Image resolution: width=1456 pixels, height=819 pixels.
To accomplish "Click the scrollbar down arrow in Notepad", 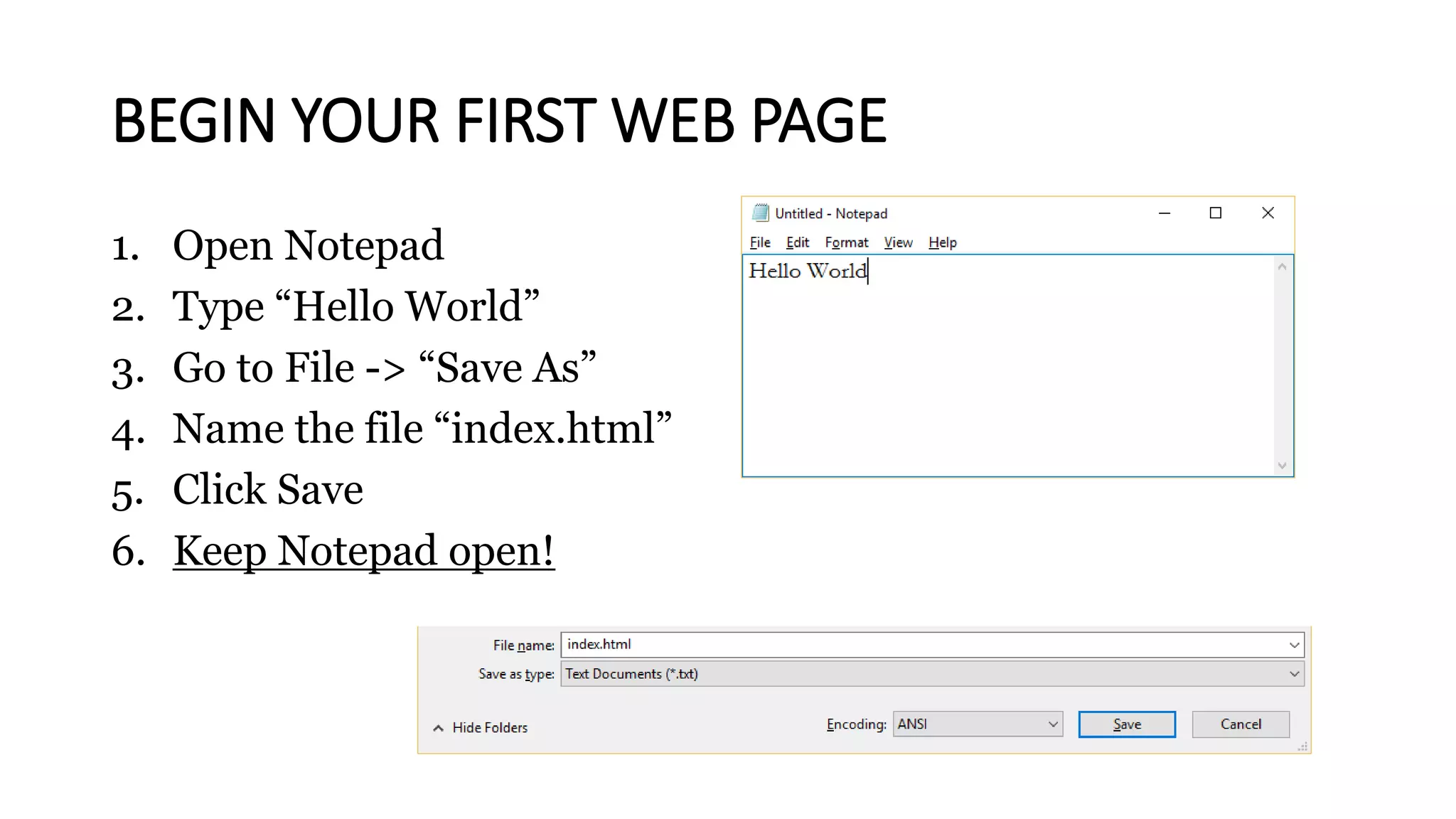I will (1282, 466).
